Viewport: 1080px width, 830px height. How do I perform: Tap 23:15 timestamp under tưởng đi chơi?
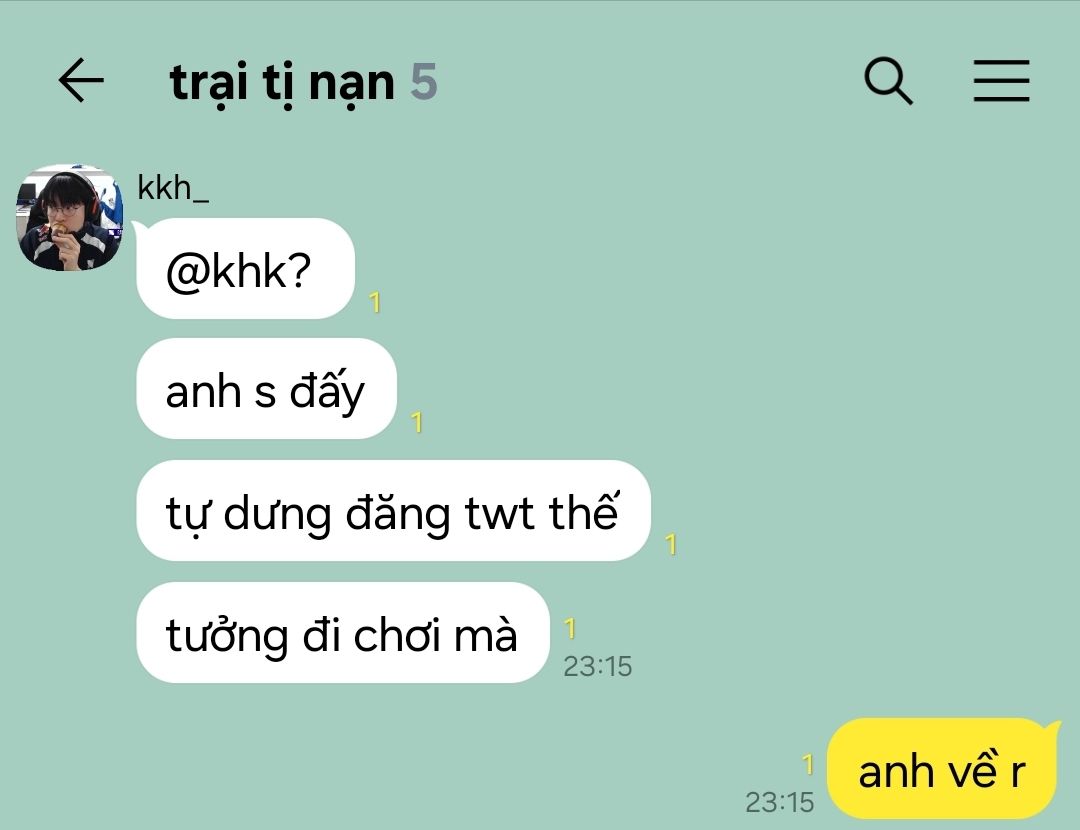pos(597,666)
